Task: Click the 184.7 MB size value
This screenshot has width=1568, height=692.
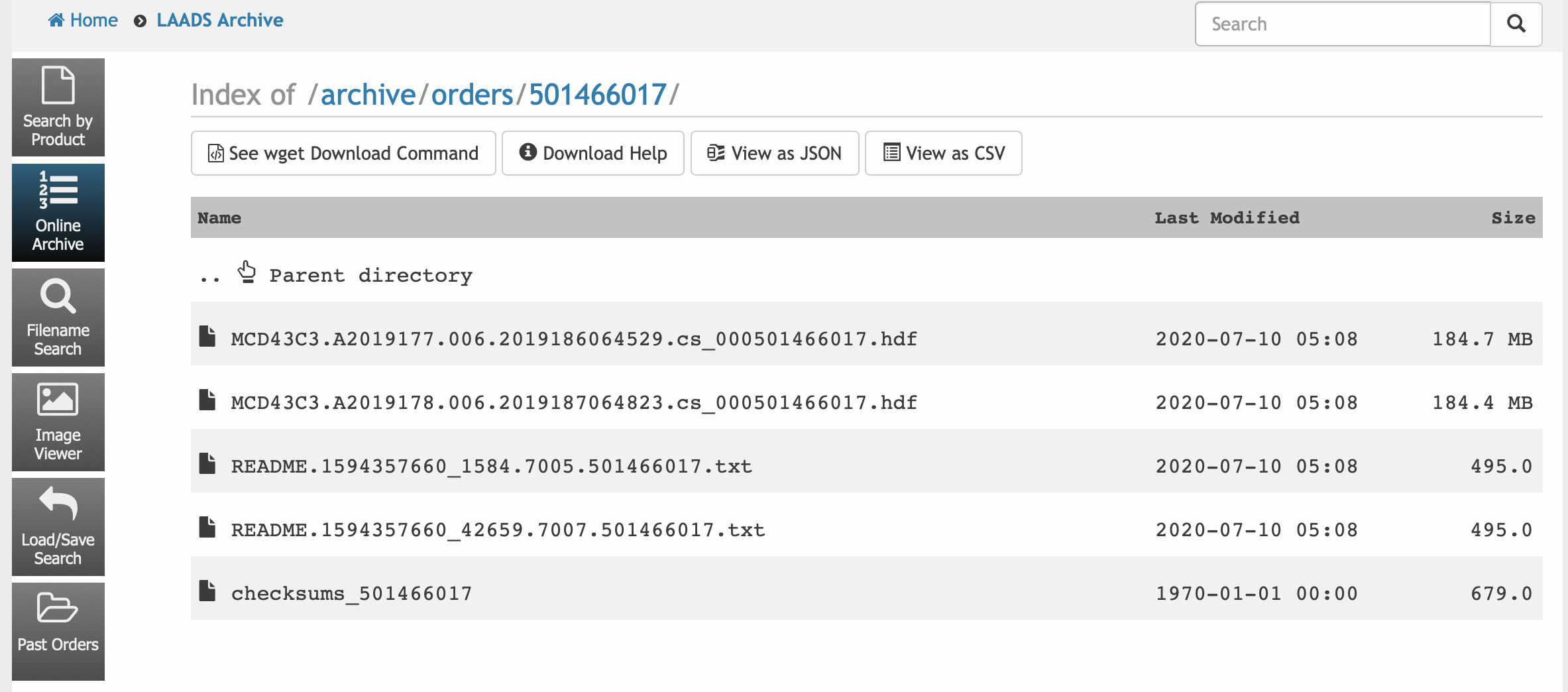Action: 1483,339
